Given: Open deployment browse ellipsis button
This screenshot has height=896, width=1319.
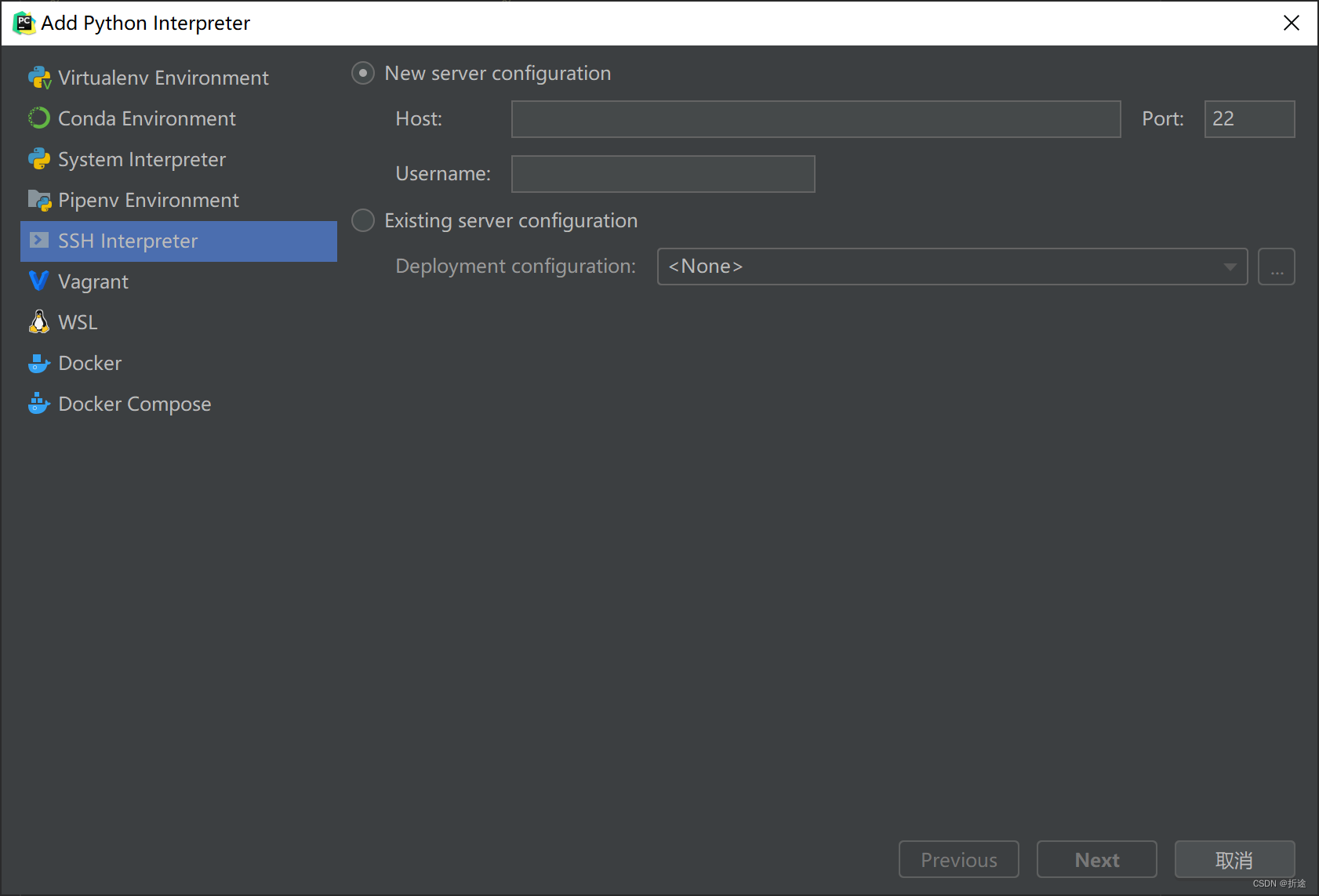Looking at the screenshot, I should 1276,267.
